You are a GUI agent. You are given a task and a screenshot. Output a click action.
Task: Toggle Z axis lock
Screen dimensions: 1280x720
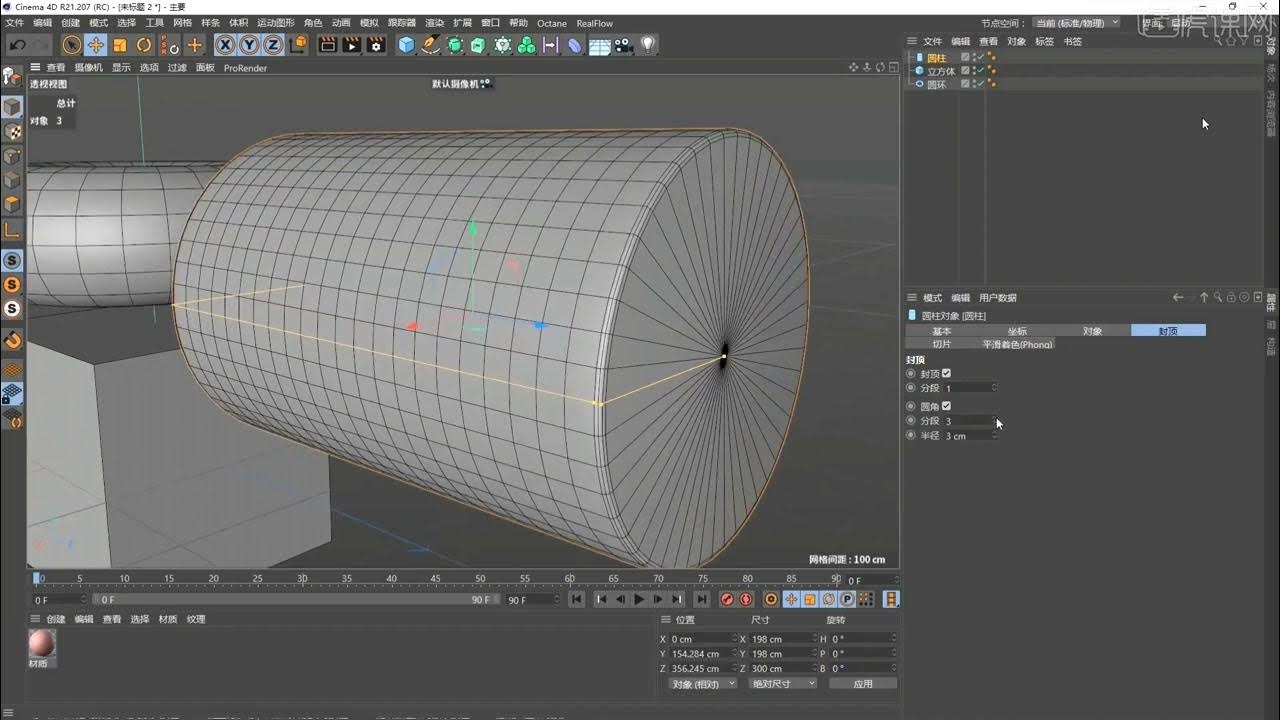[273, 45]
